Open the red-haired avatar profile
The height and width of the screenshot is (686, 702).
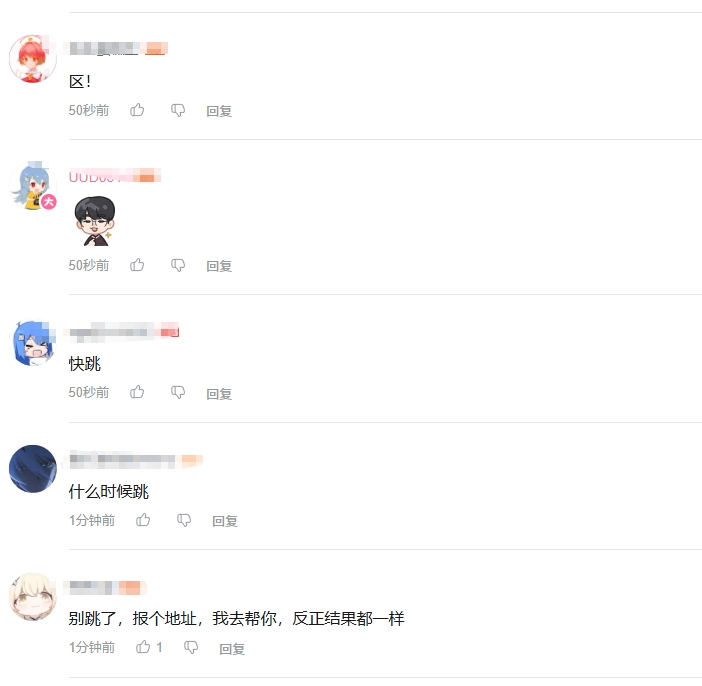coord(33,59)
